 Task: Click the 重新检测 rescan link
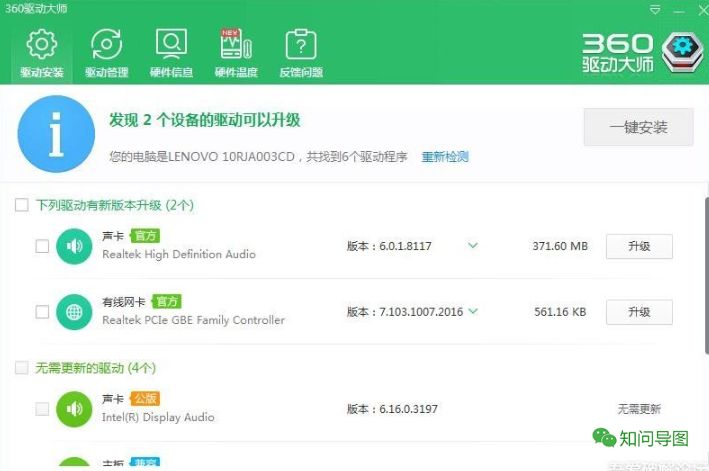[x=445, y=157]
